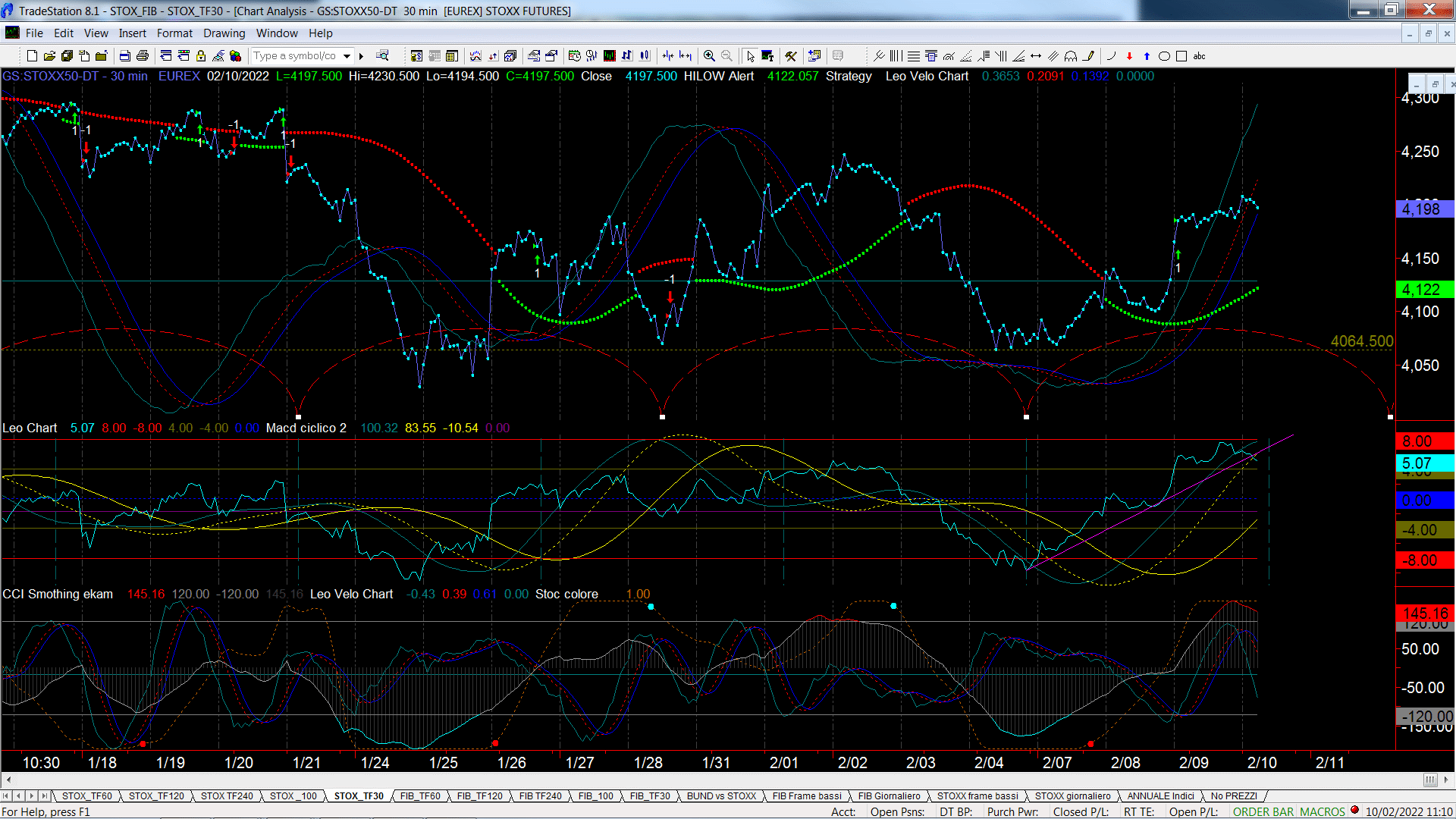1456x819 pixels.
Task: Switch to the No PREZZI tab
Action: 1234,795
